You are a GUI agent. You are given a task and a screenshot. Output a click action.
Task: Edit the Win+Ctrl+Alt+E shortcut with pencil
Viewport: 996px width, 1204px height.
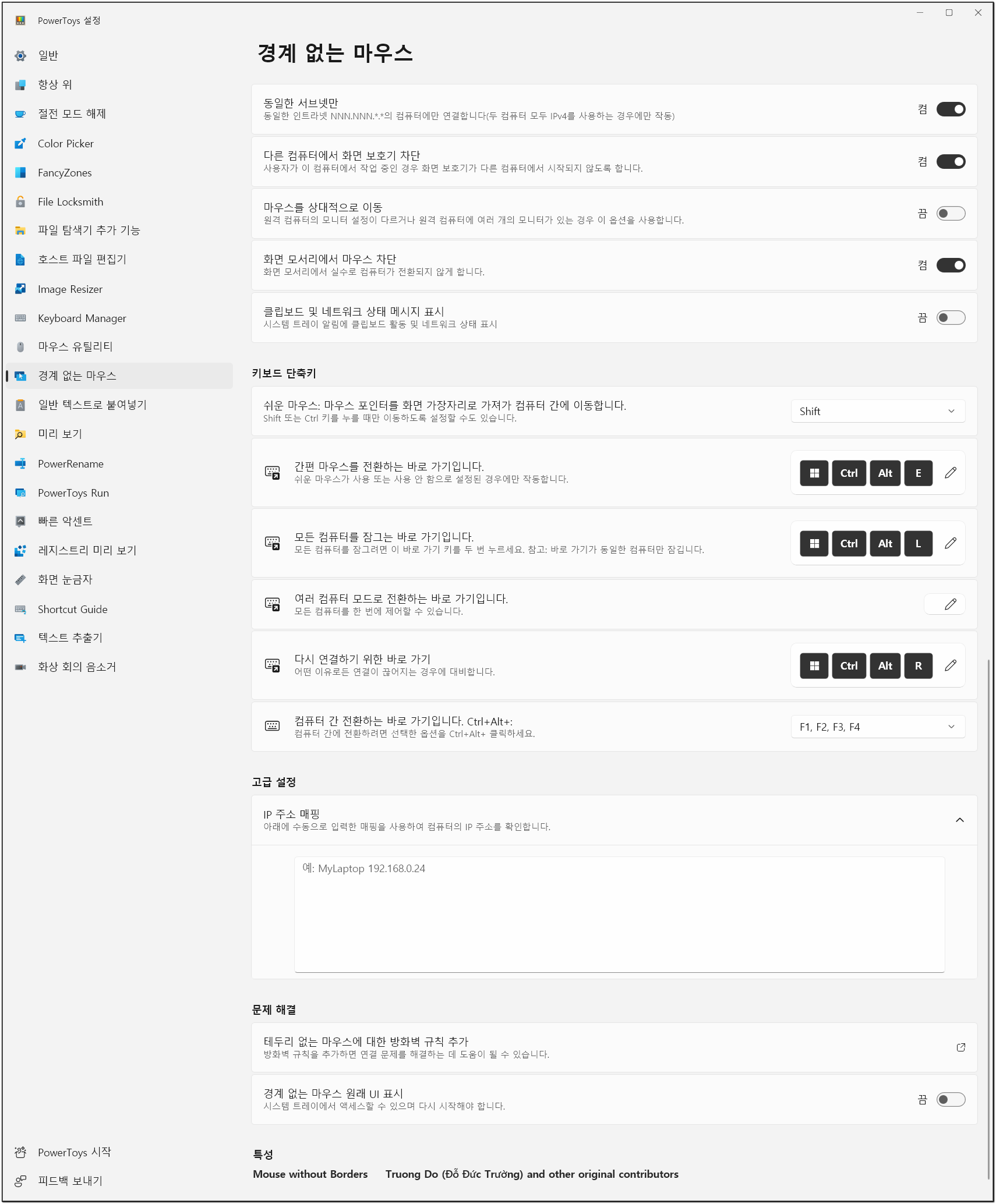pos(951,473)
